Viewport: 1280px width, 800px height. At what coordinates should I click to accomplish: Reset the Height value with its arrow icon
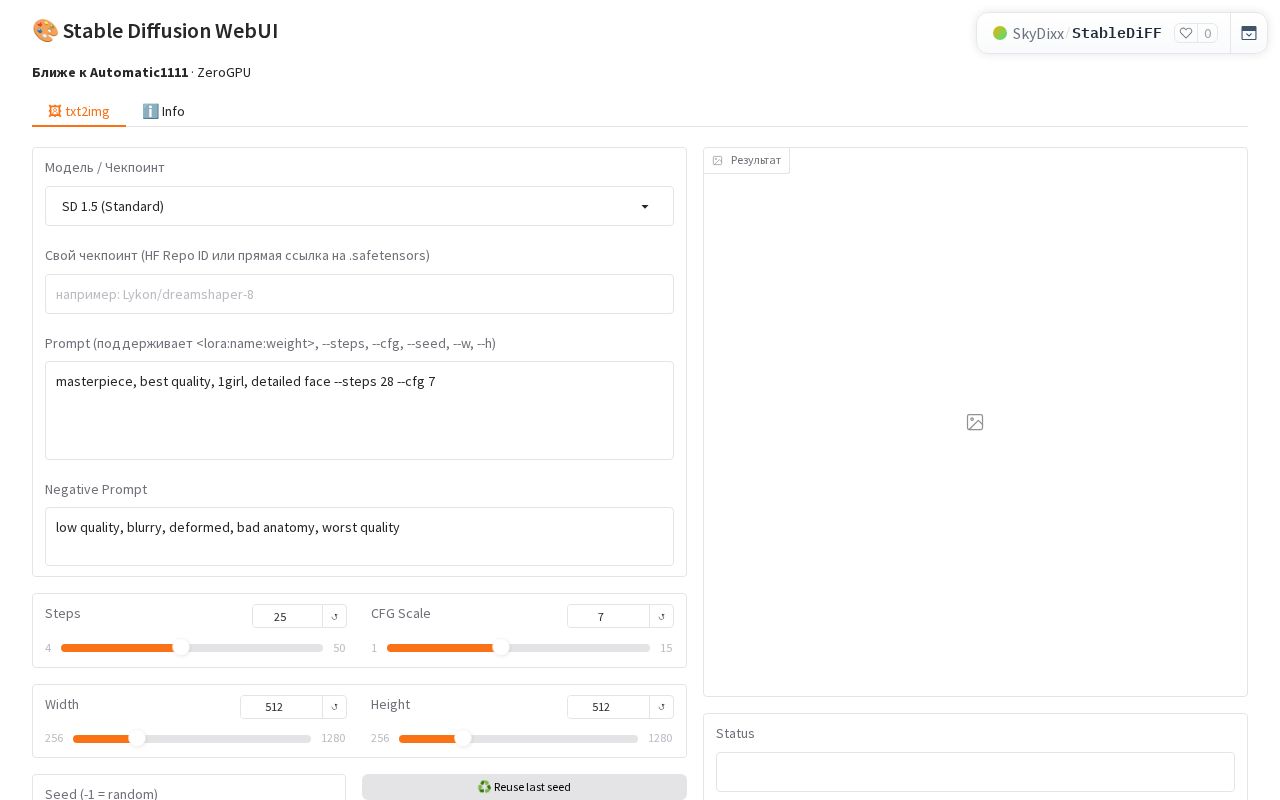[x=662, y=707]
